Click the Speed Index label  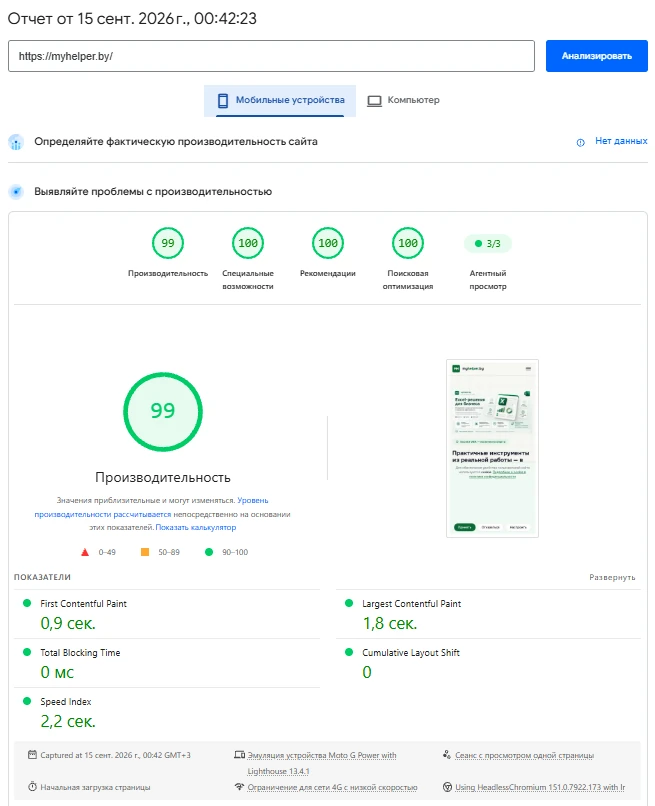(66, 702)
